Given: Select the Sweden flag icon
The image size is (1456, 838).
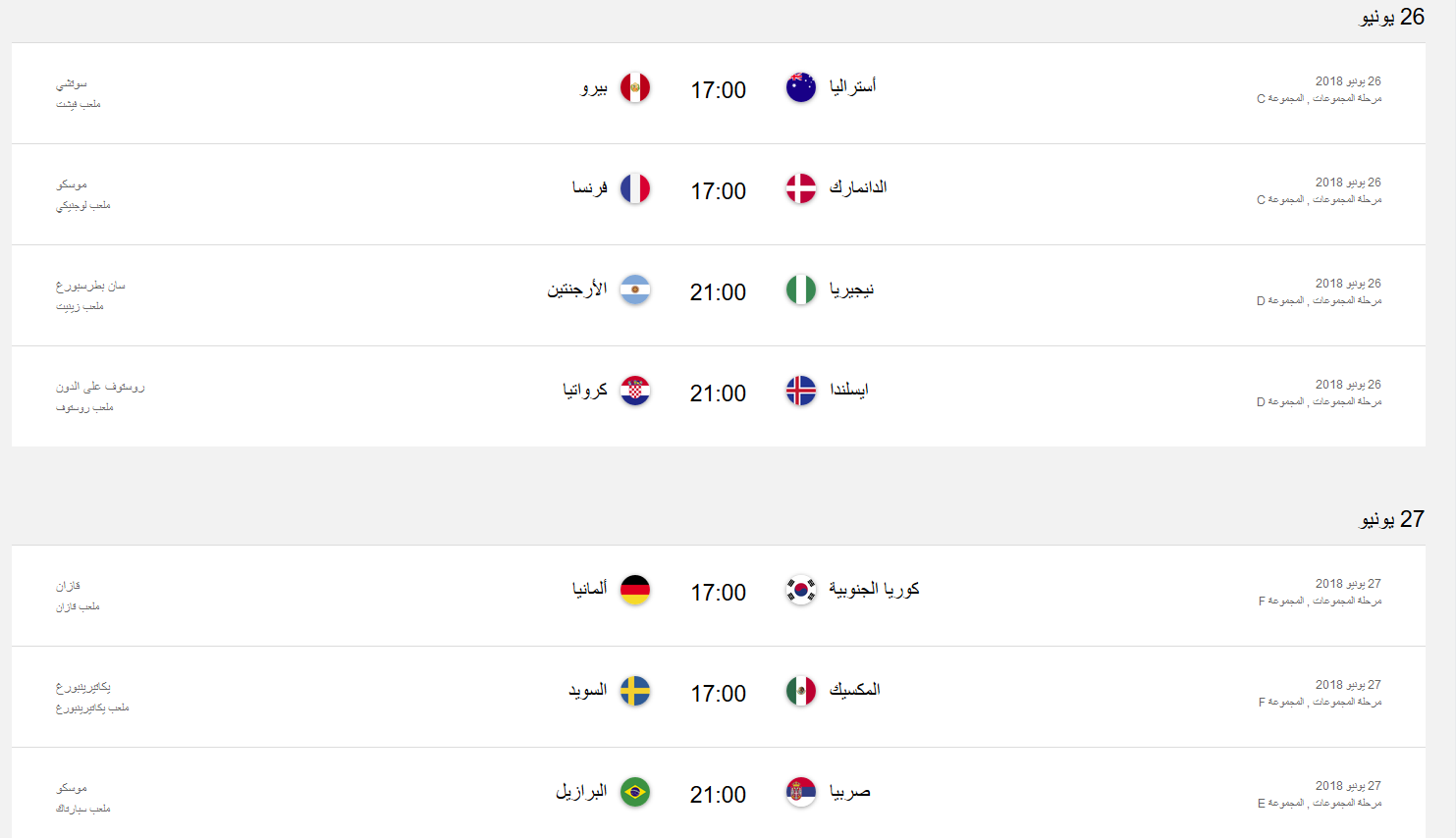Looking at the screenshot, I should (636, 692).
